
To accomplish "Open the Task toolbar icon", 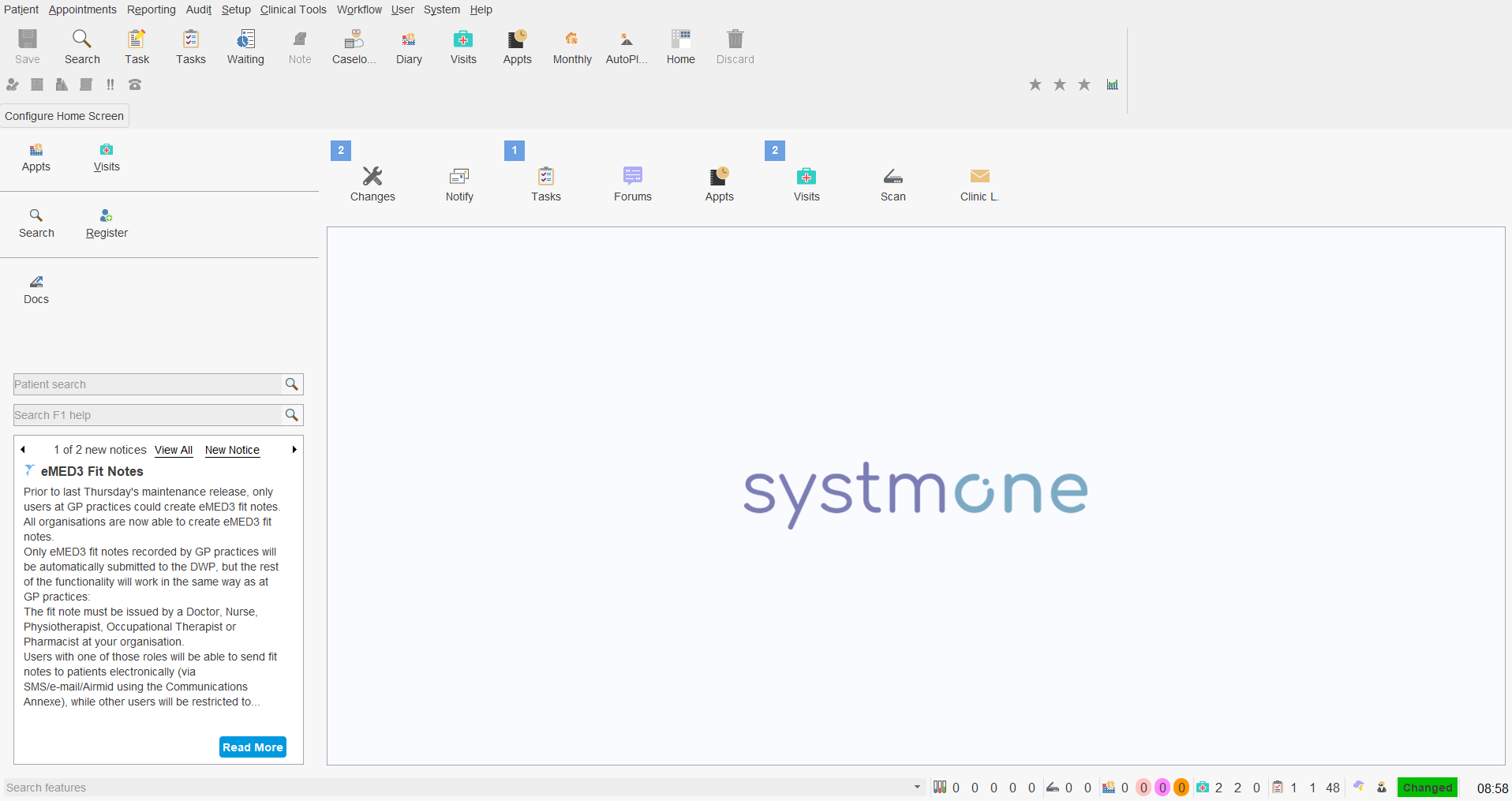I will tap(137, 47).
